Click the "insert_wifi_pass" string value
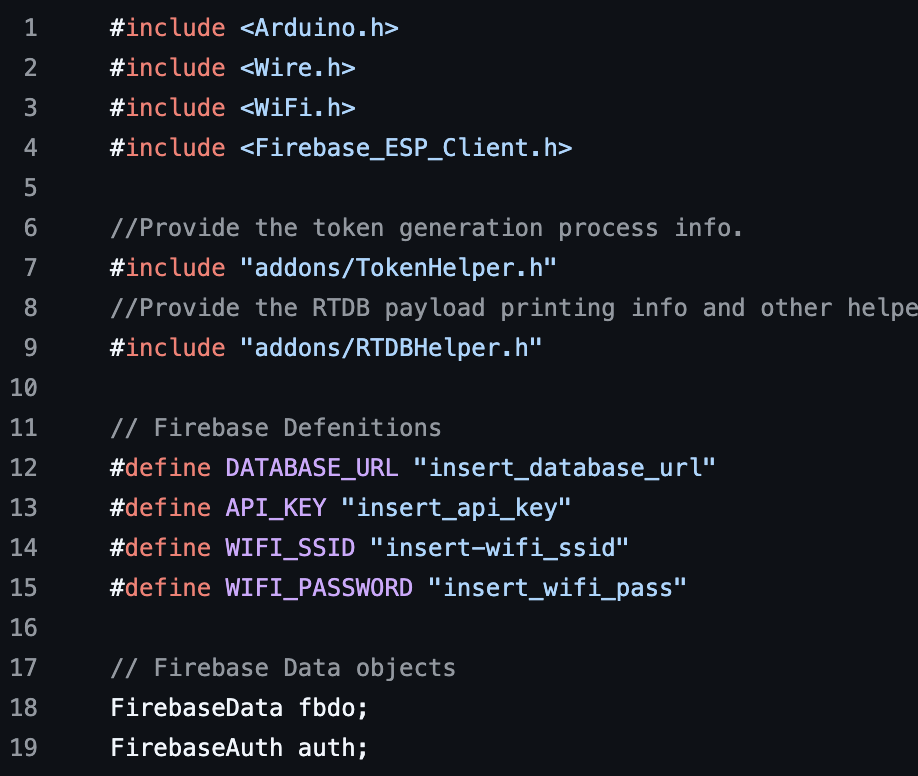The height and width of the screenshot is (776, 918). (x=557, y=588)
